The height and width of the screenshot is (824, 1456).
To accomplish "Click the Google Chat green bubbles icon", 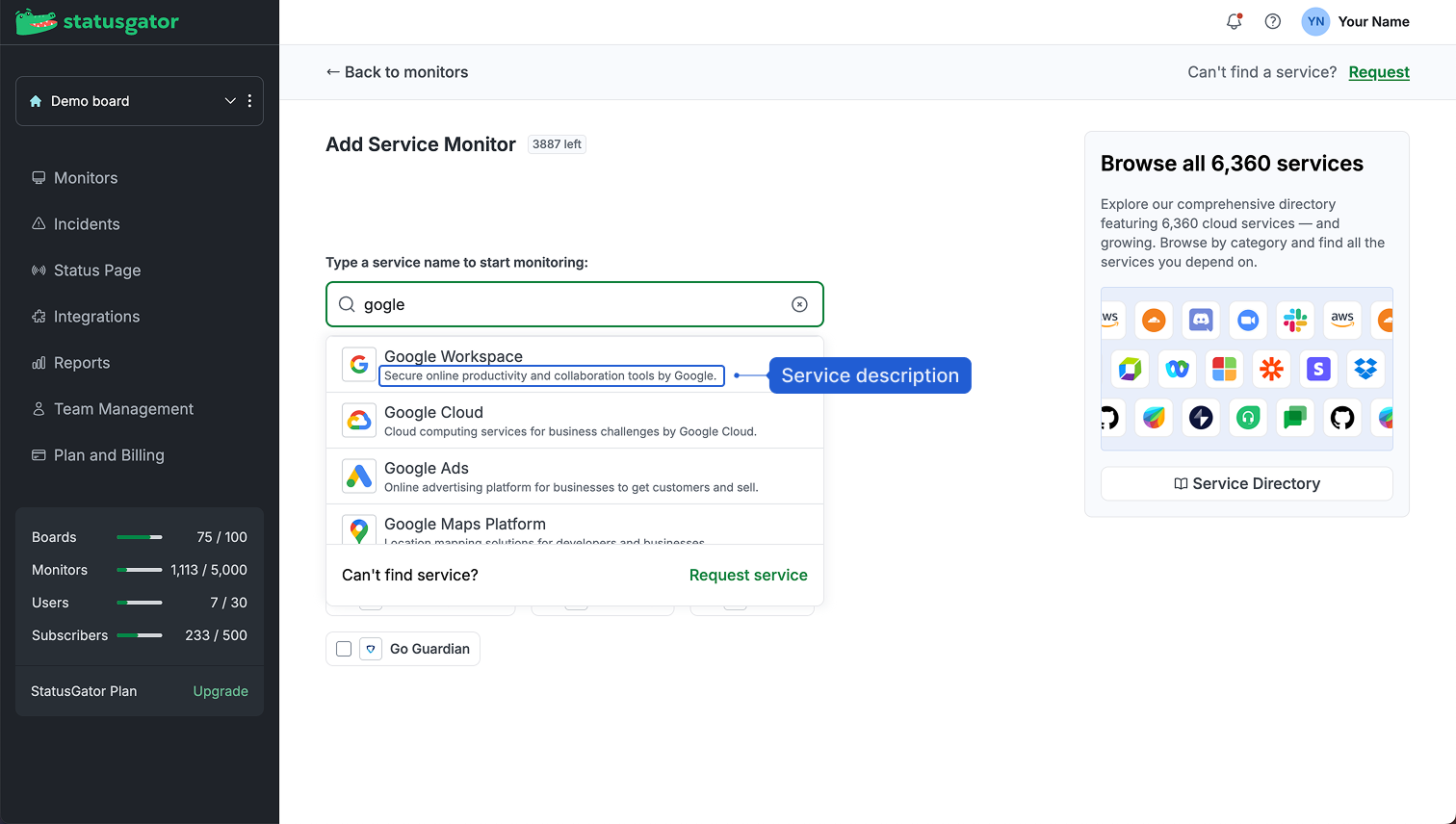I will point(1295,417).
